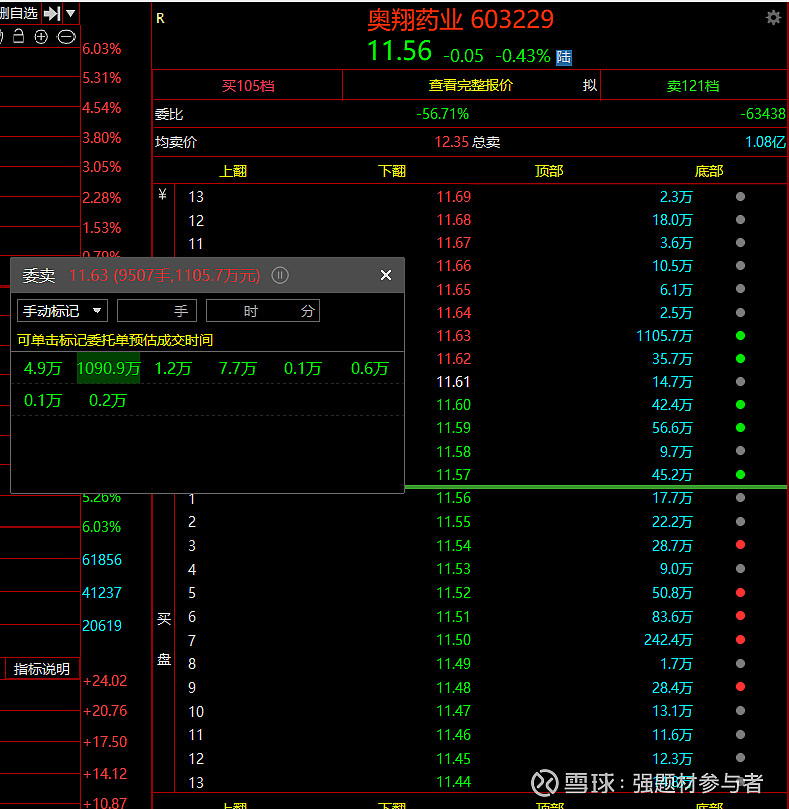Click the ¥ icon beside sell levels
The image size is (789, 809).
163,195
